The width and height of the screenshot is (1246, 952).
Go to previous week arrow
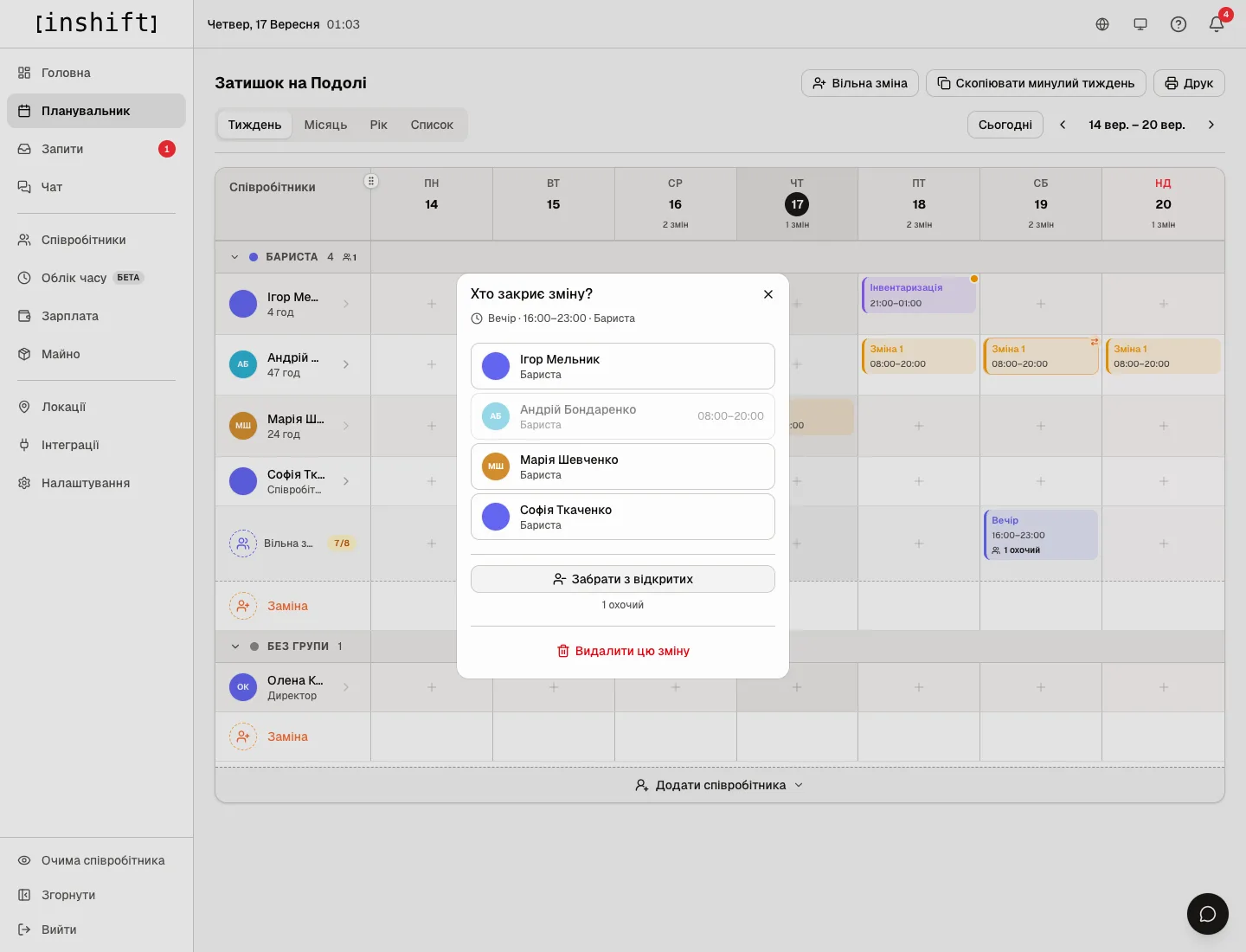click(x=1063, y=125)
